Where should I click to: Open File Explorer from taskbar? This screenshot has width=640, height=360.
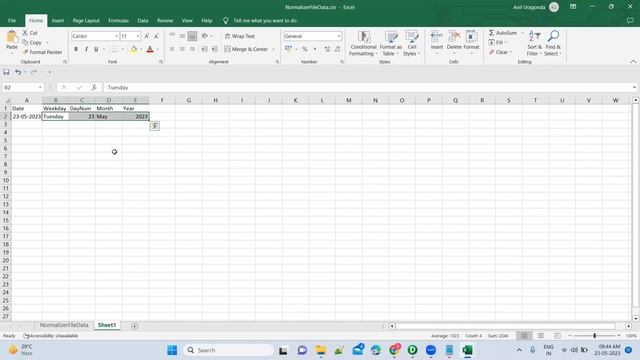pos(321,350)
